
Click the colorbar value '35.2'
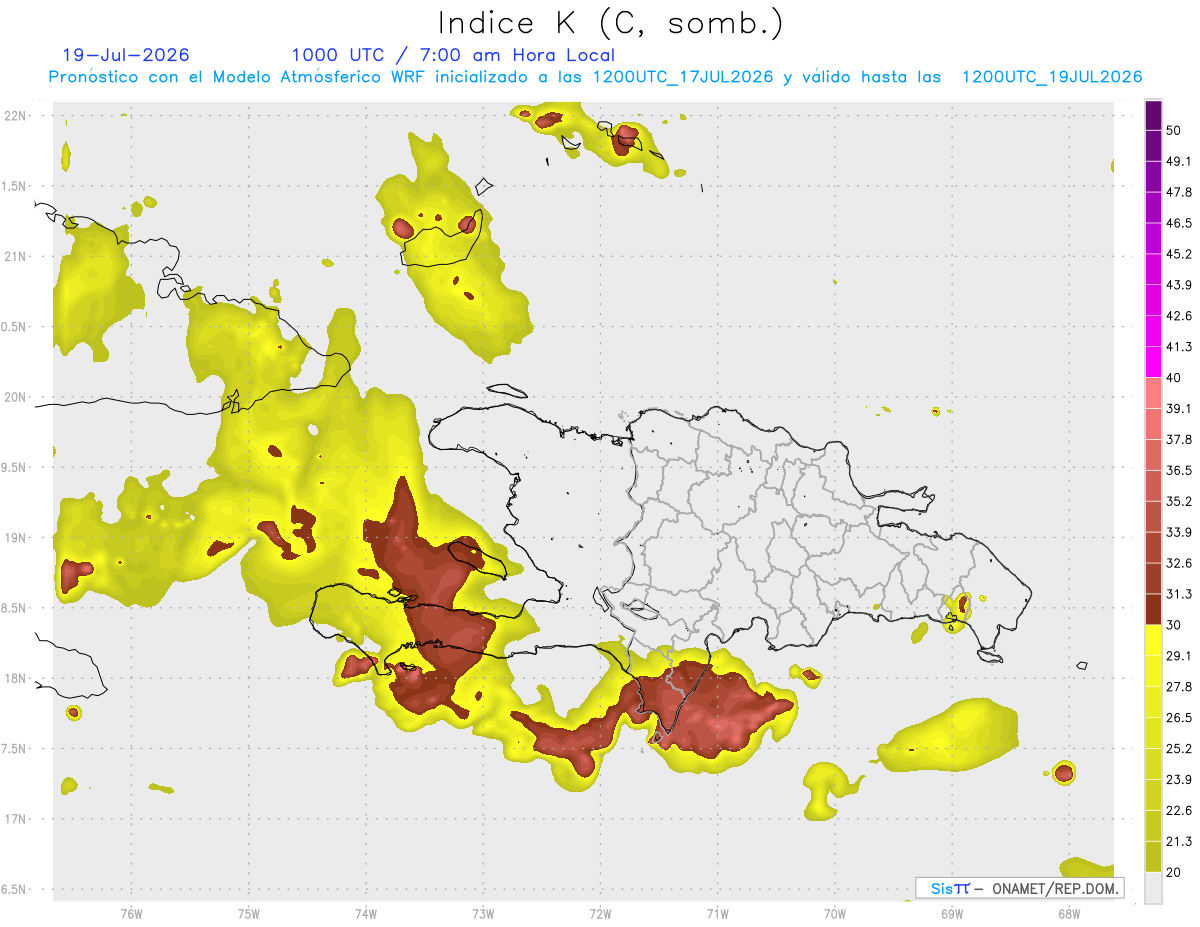[1178, 501]
